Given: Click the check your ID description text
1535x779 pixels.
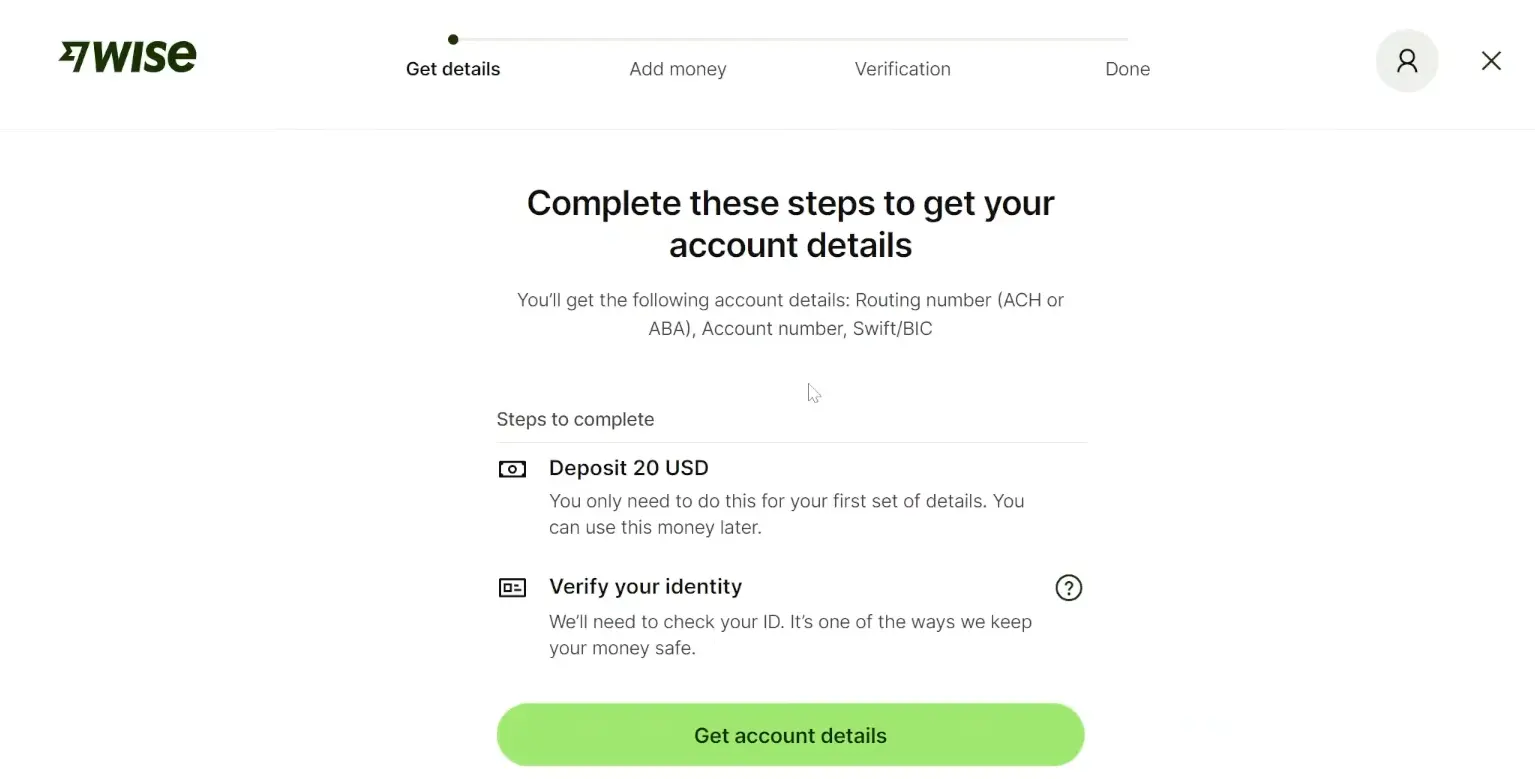Looking at the screenshot, I should (790, 635).
